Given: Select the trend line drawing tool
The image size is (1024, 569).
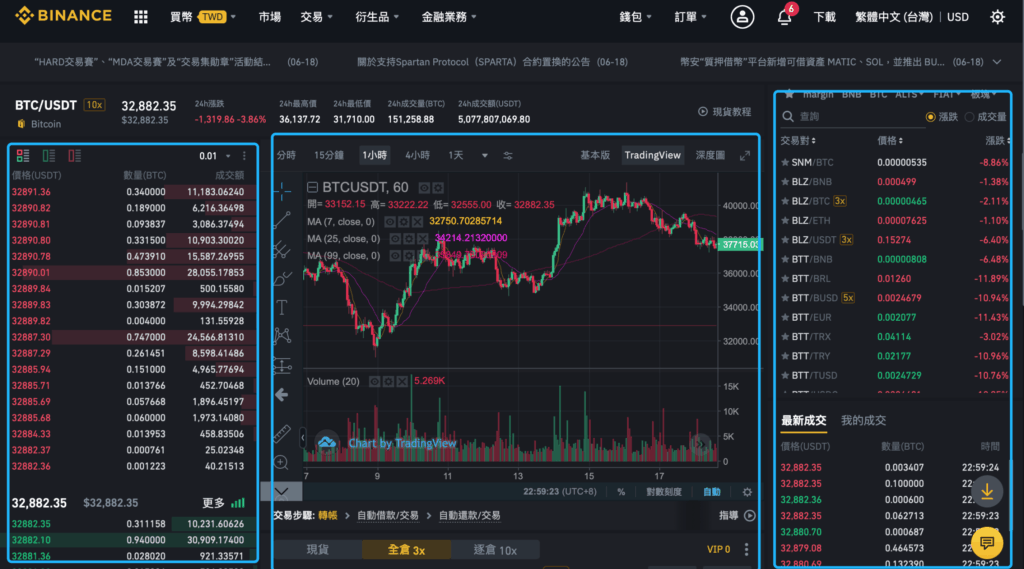Looking at the screenshot, I should 282,219.
